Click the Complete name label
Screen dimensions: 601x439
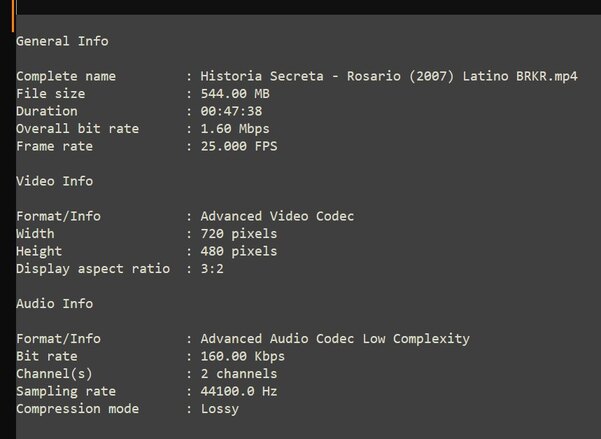(x=66, y=76)
